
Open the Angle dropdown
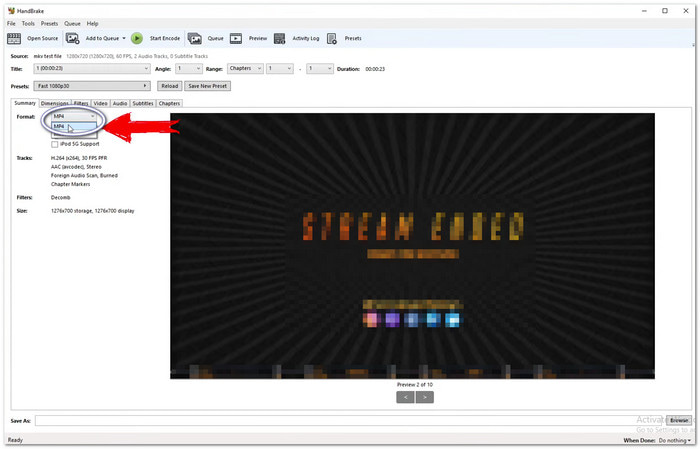[189, 69]
